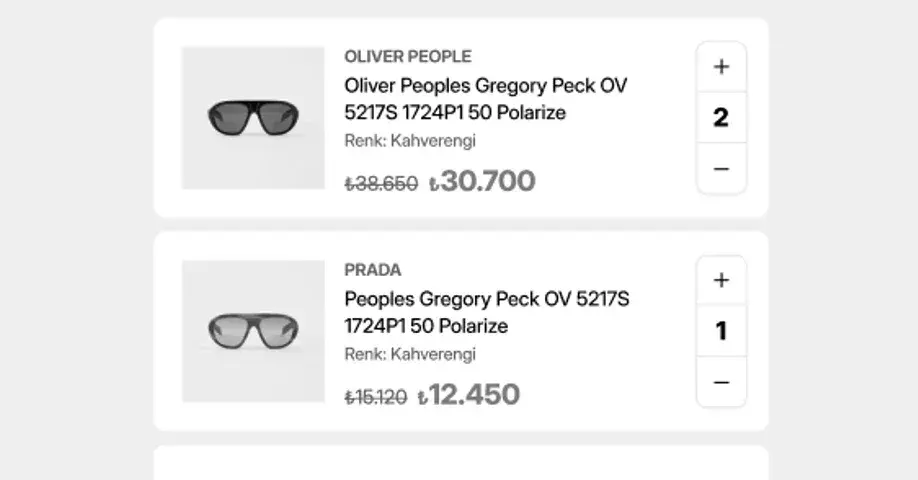The image size is (918, 480).
Task: Decrease quantity of Oliver Peoples sunglasses
Action: pyautogui.click(x=721, y=169)
